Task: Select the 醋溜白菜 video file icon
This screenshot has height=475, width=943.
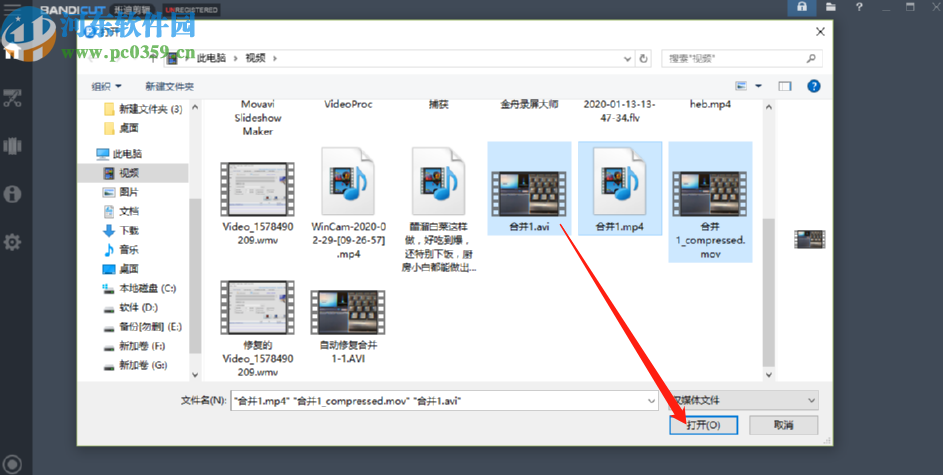Action: point(438,182)
